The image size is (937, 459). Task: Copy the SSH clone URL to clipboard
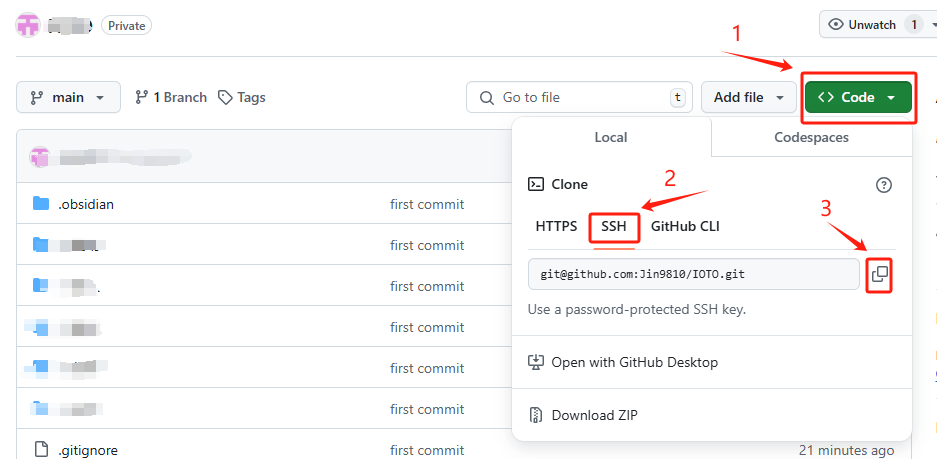(880, 274)
